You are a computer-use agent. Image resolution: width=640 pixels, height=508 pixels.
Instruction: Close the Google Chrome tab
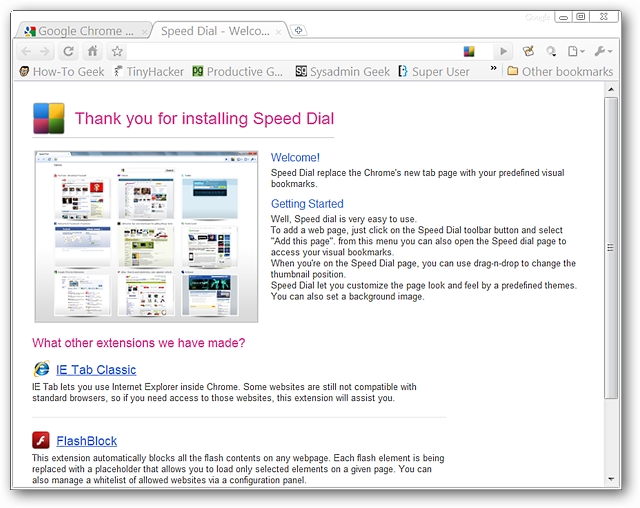pos(144,32)
